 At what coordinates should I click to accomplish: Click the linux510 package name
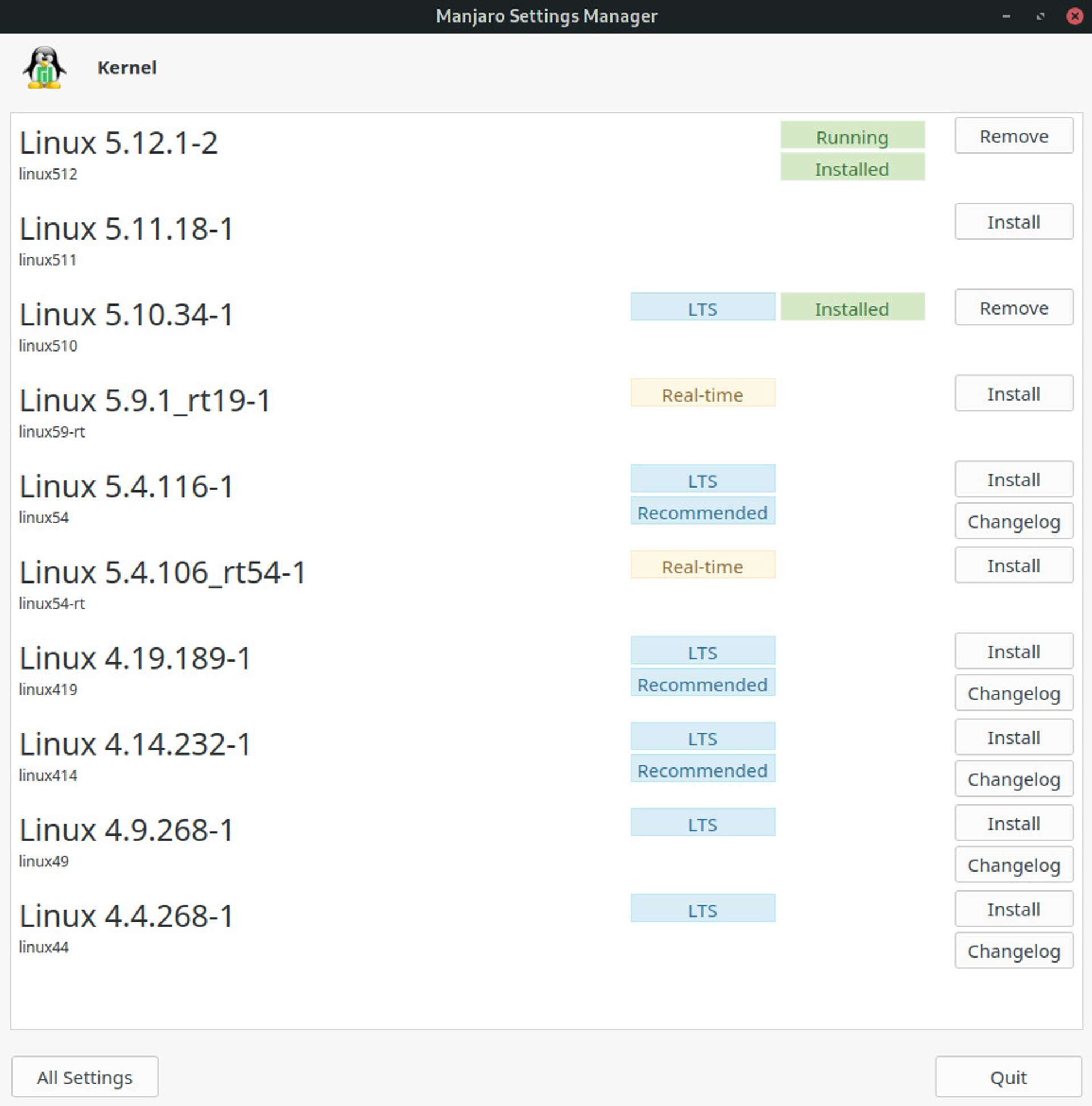coord(48,346)
